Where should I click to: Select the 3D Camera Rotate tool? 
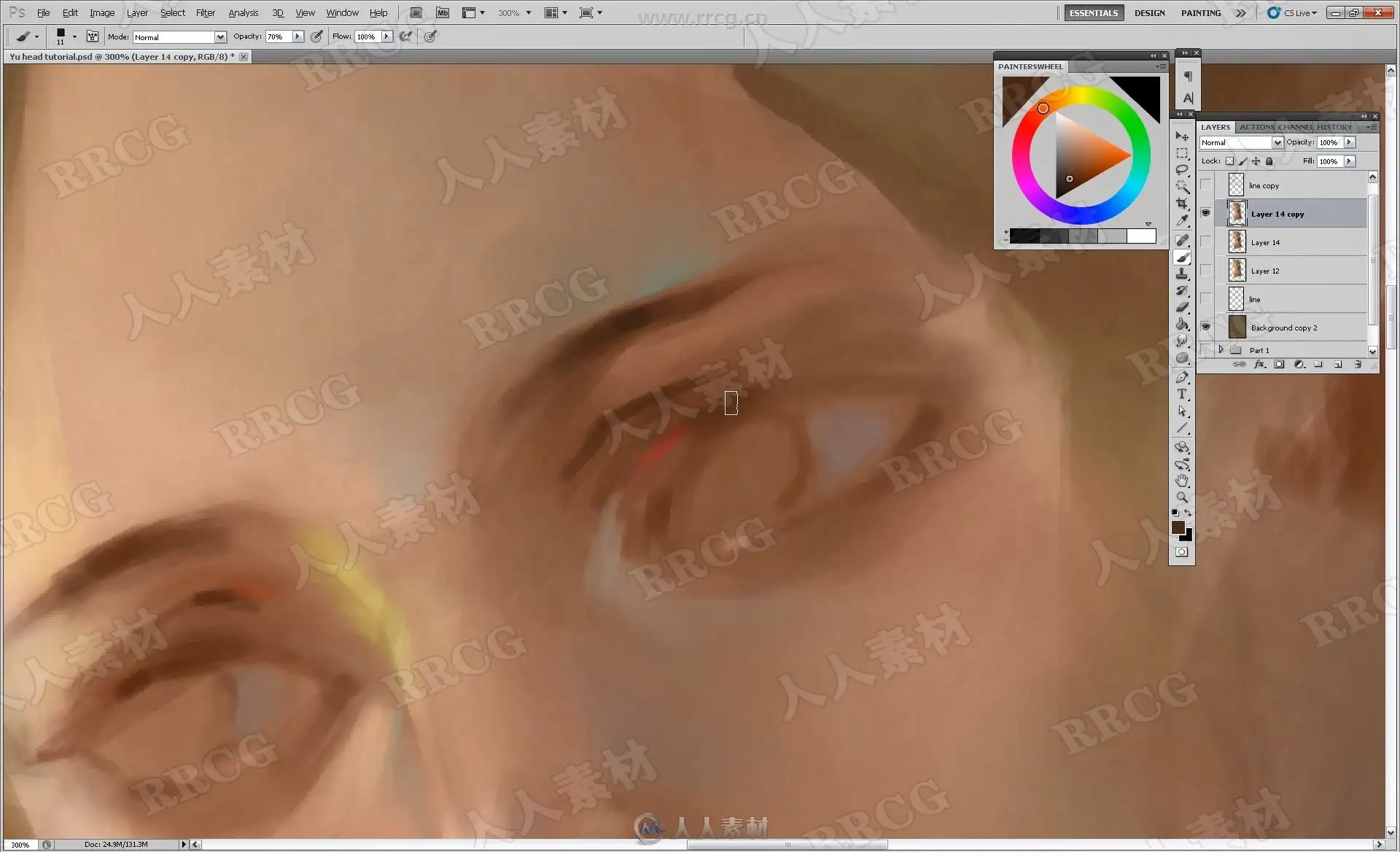point(1182,464)
